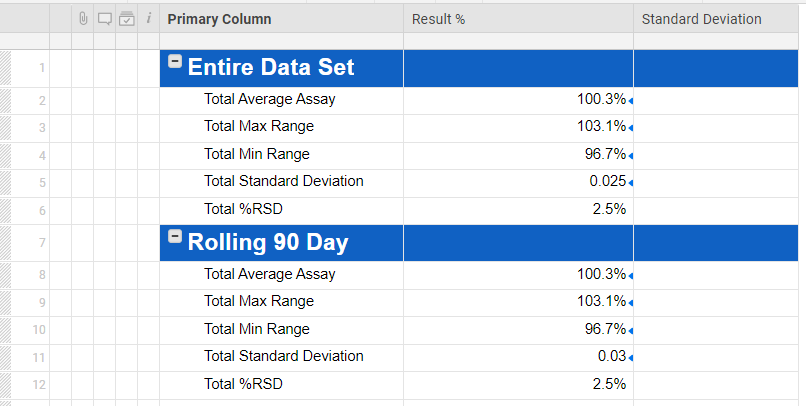Click the 0.03 result cell in row 11
Viewport: 806px width, 406px height.
pyautogui.click(x=611, y=357)
